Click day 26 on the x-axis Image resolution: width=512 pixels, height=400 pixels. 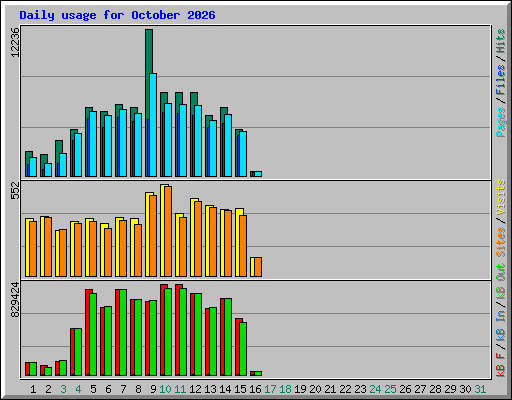pyautogui.click(x=405, y=389)
